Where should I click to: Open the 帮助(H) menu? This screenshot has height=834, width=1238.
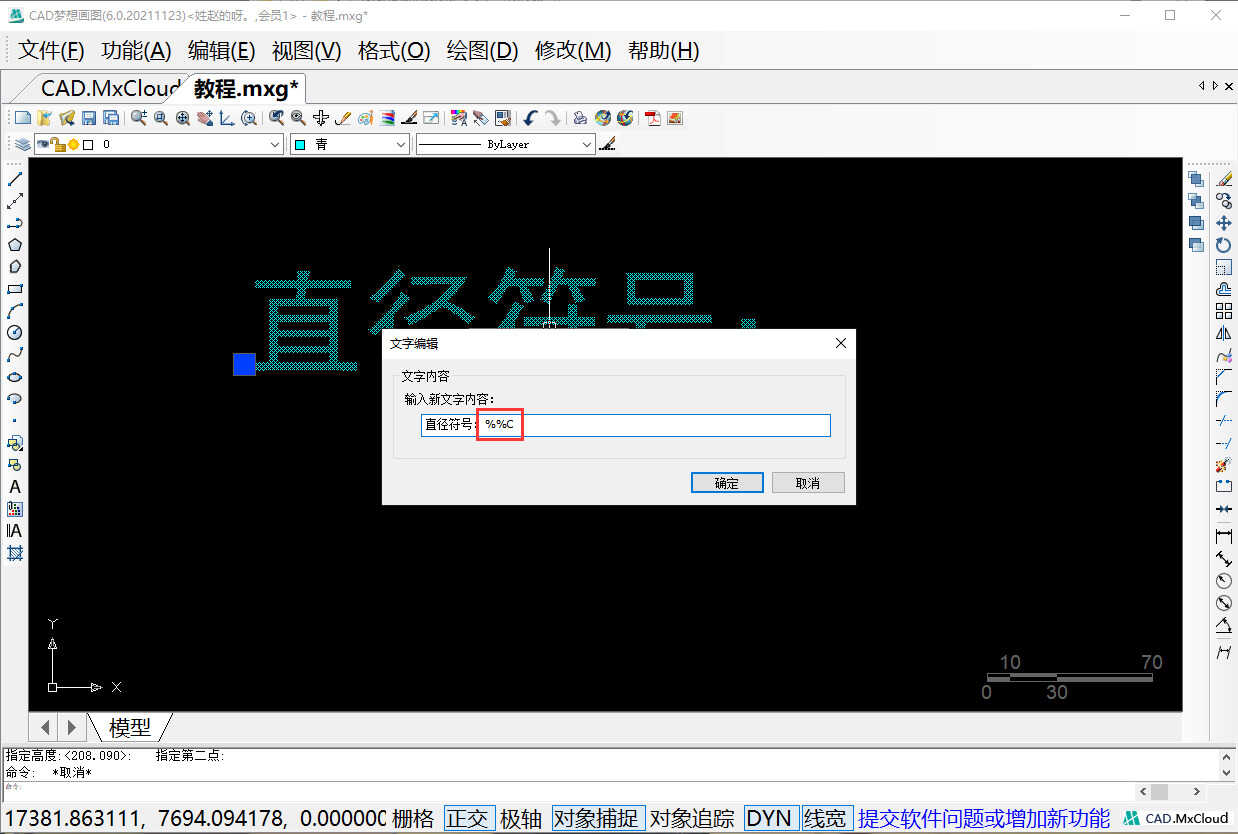click(x=663, y=51)
